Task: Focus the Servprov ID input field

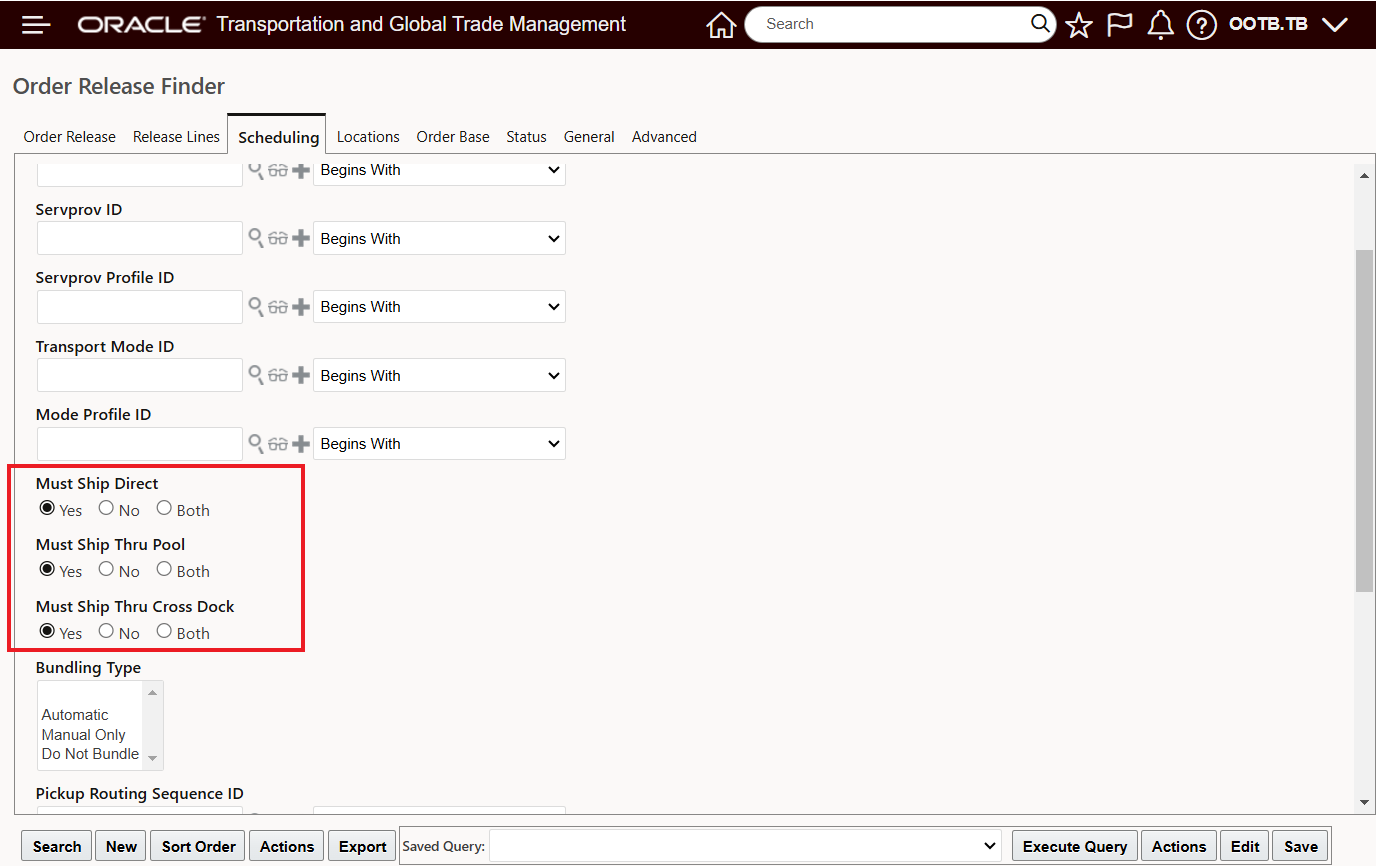Action: (x=140, y=238)
